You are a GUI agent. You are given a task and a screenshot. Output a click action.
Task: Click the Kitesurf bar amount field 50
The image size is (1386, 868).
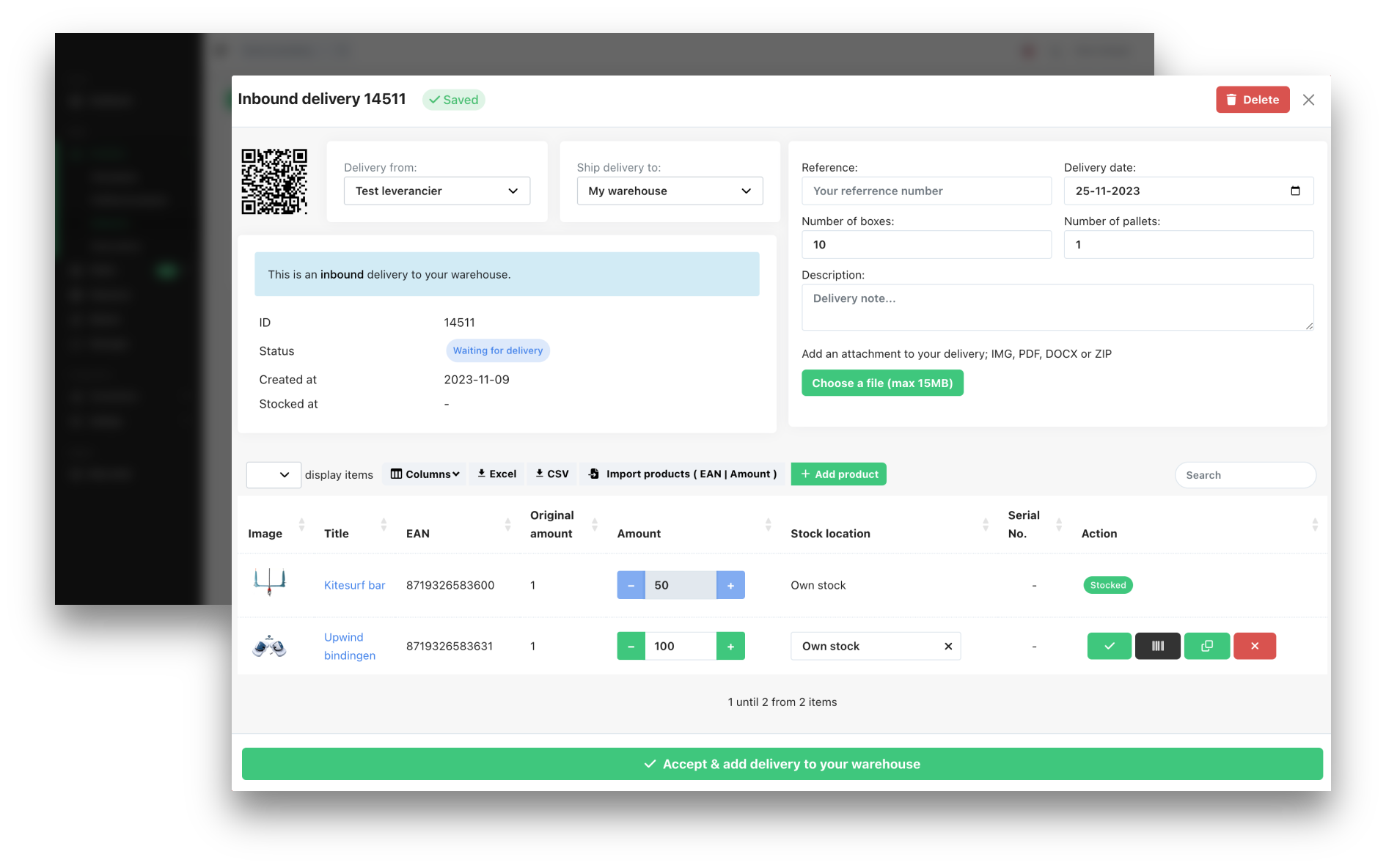click(681, 585)
